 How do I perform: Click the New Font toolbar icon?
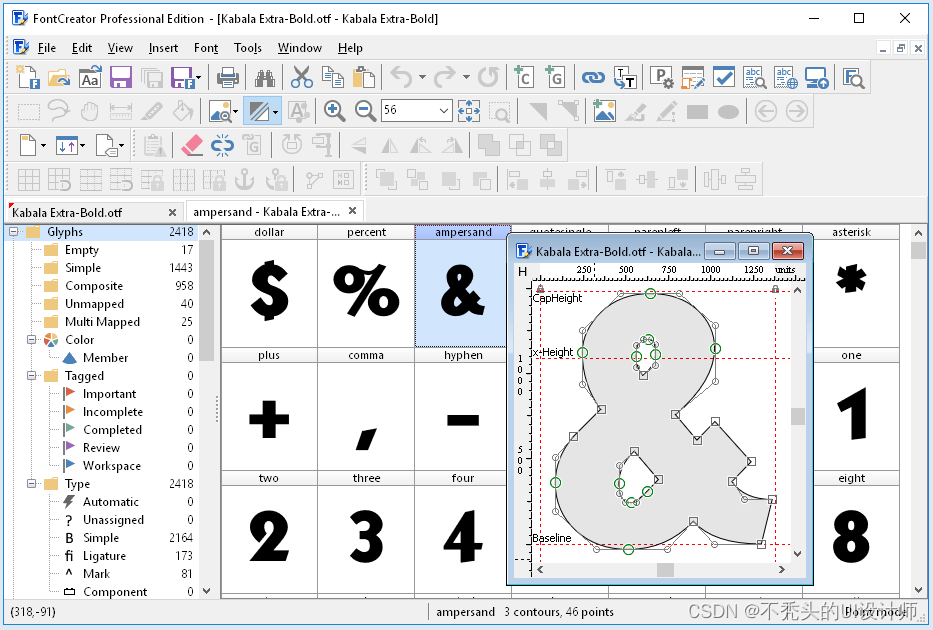(x=27, y=77)
